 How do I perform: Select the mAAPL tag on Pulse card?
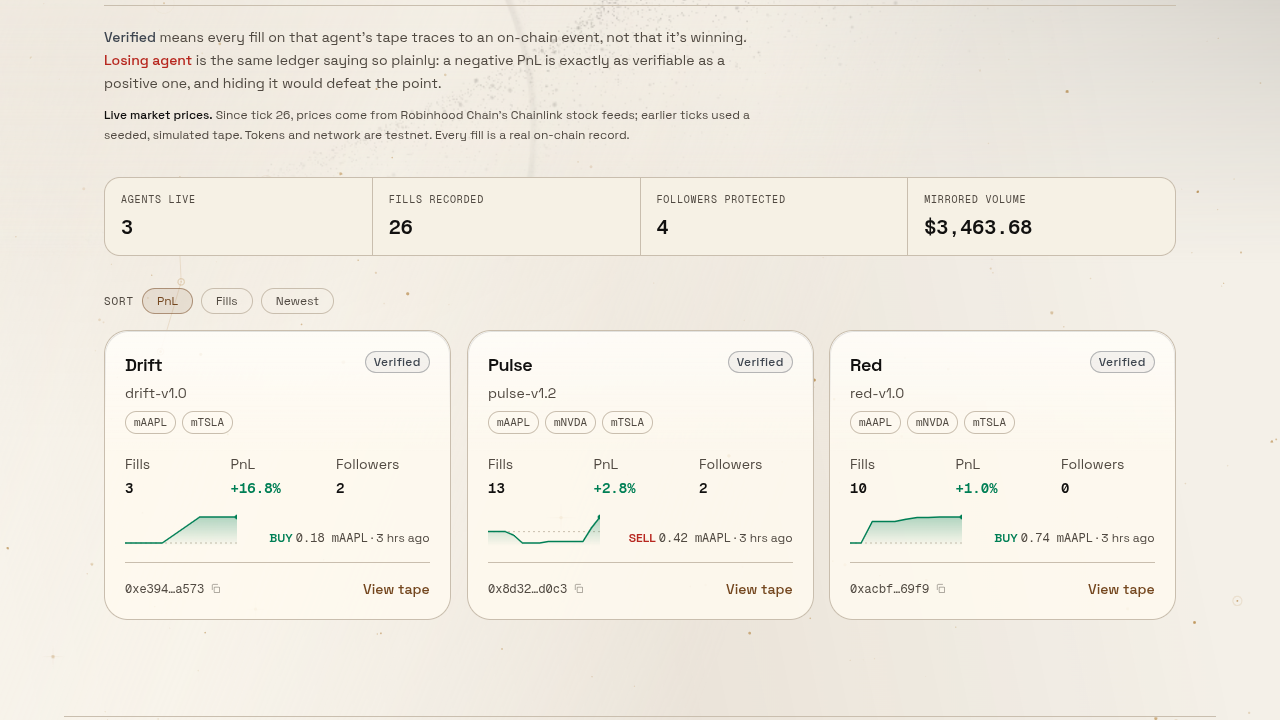pyautogui.click(x=513, y=422)
